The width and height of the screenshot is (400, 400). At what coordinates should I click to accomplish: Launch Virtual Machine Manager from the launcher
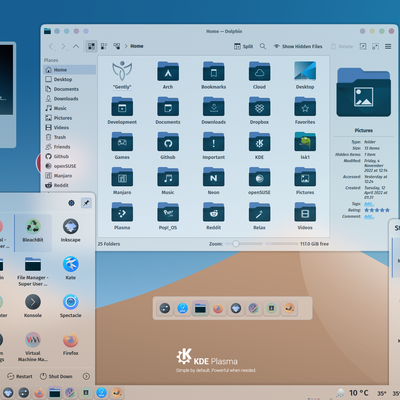33,347
